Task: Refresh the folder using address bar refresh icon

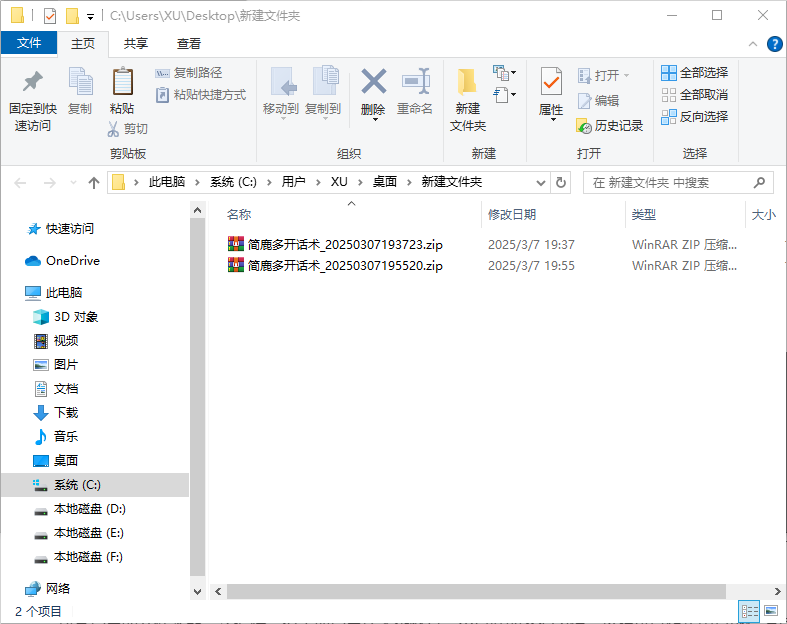Action: pyautogui.click(x=561, y=183)
